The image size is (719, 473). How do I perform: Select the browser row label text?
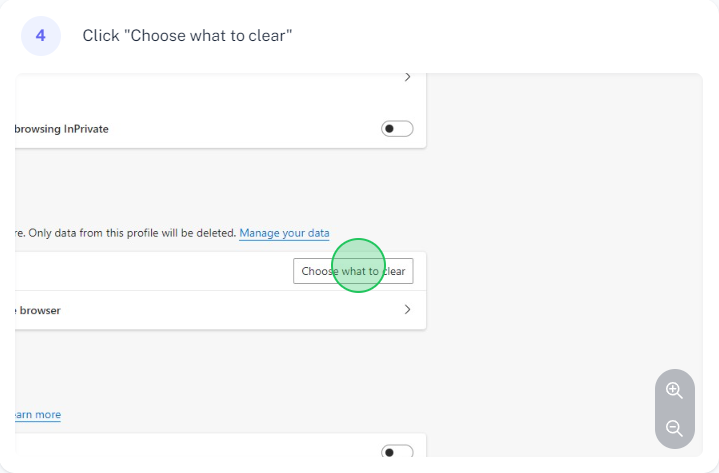pos(38,310)
